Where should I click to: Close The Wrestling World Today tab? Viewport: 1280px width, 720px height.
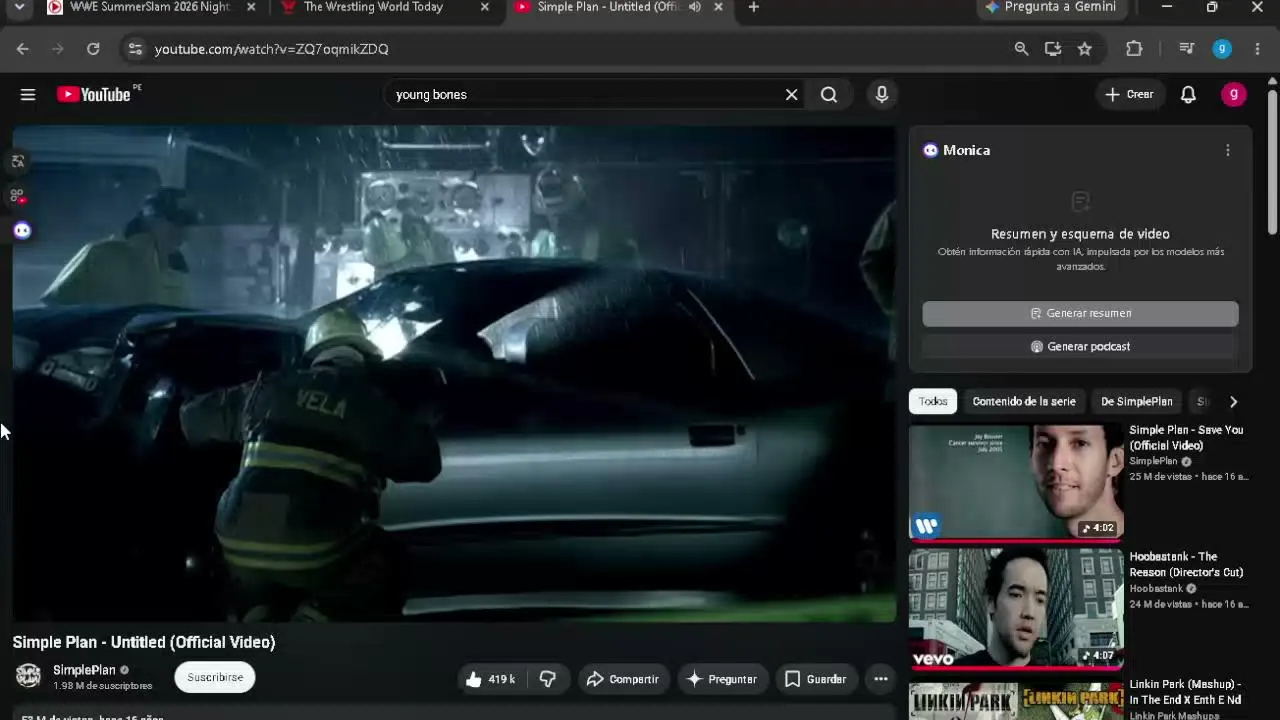485,7
